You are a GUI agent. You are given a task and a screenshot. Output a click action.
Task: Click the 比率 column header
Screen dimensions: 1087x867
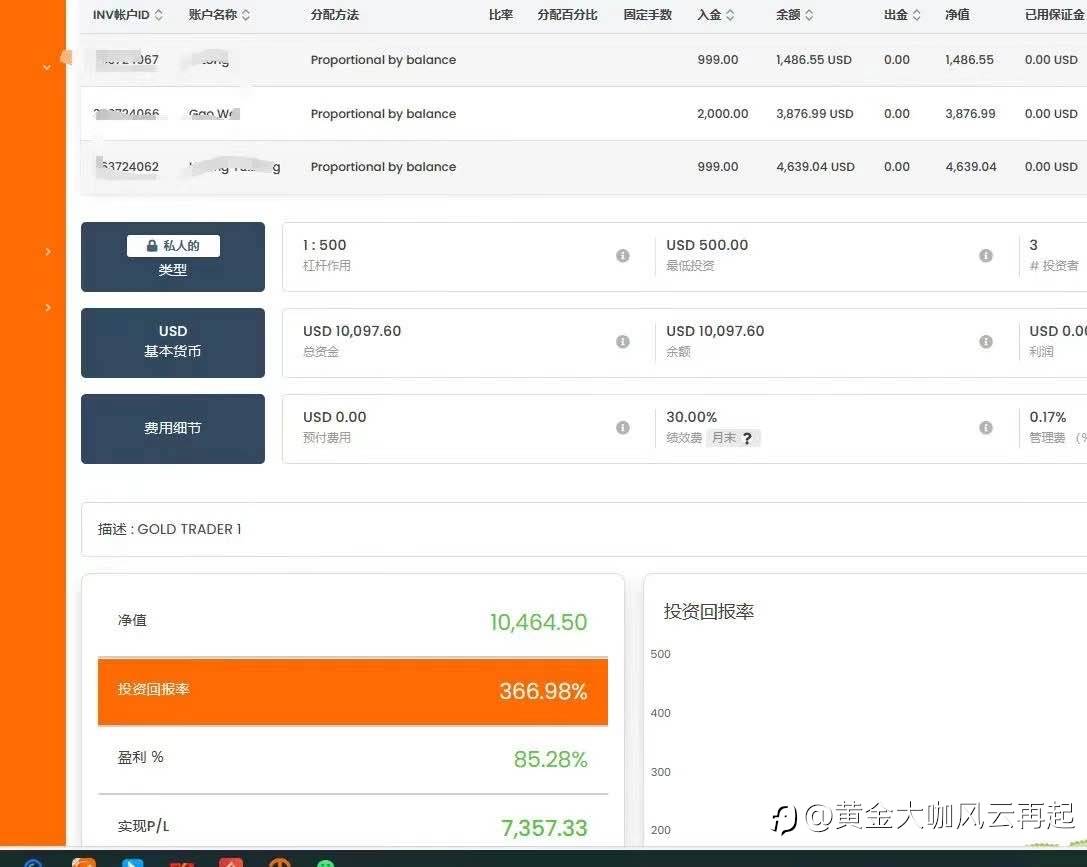(x=501, y=15)
